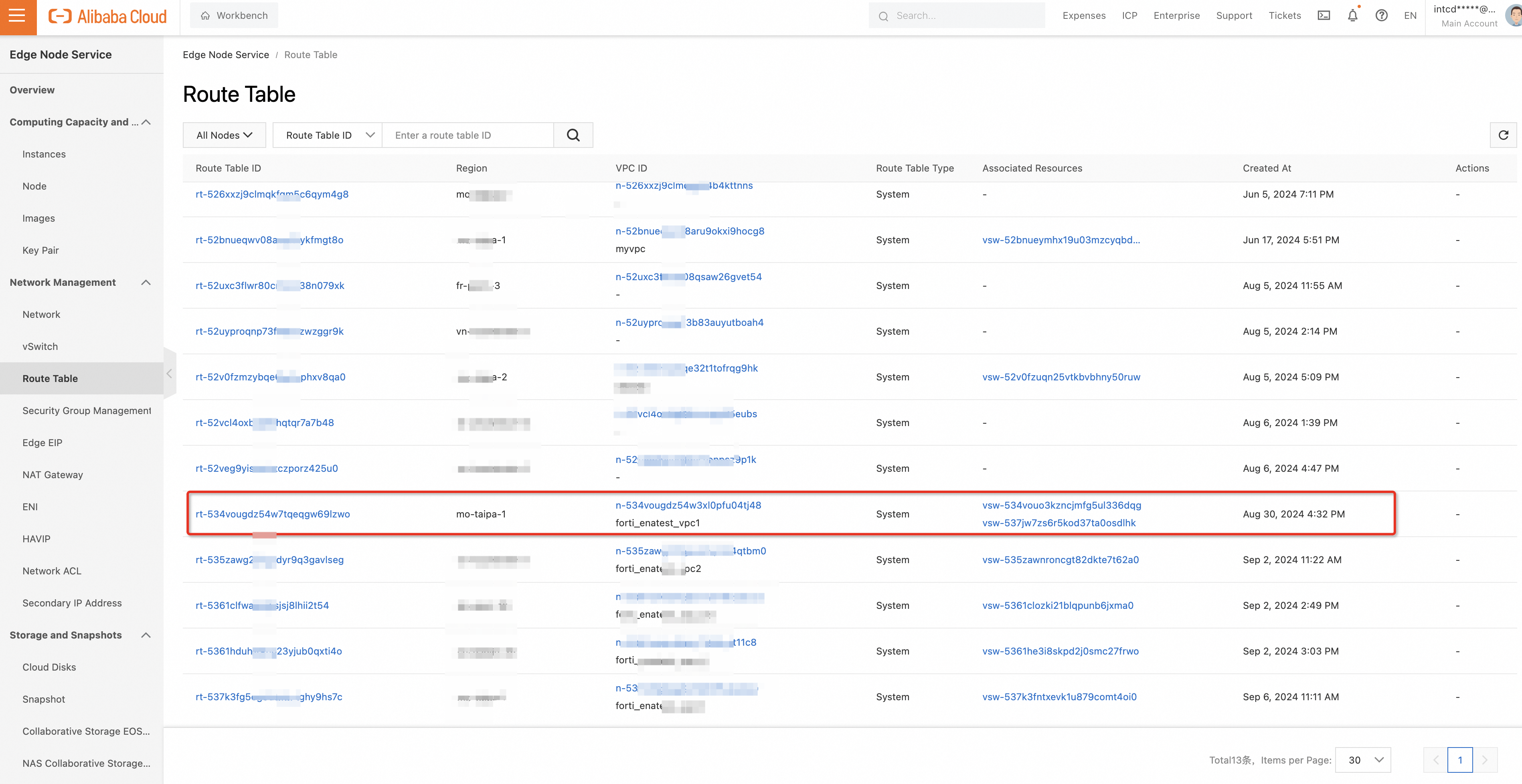Open route table rt-534vougdz54w7tqeqgw69lzwo
Image resolution: width=1522 pixels, height=784 pixels.
click(x=272, y=514)
